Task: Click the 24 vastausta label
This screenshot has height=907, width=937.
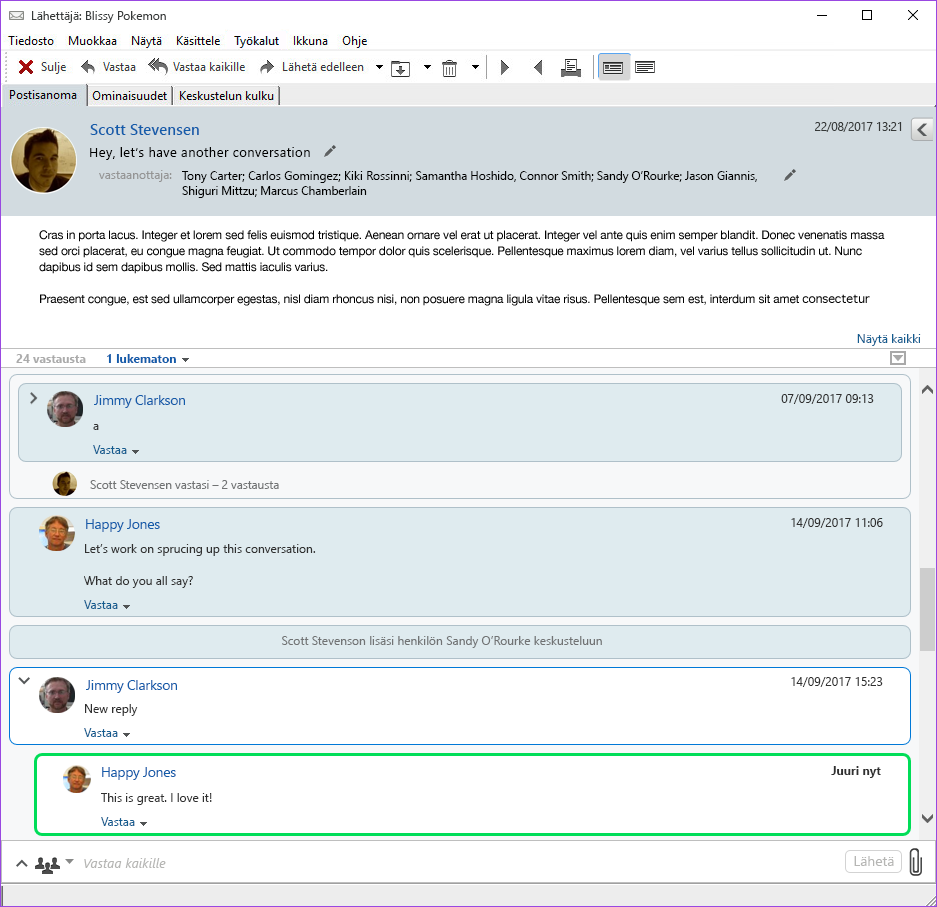Action: coord(51,359)
